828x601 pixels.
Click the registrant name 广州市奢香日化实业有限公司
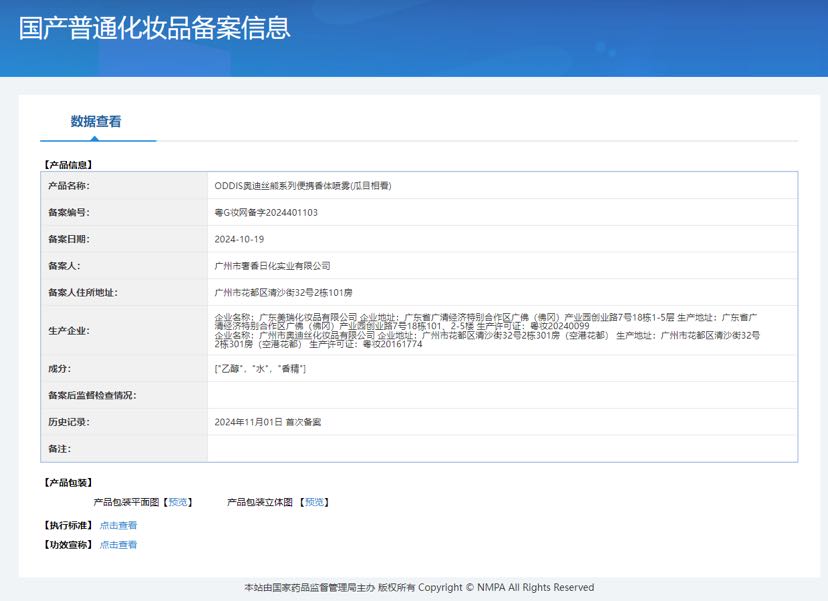point(272,266)
